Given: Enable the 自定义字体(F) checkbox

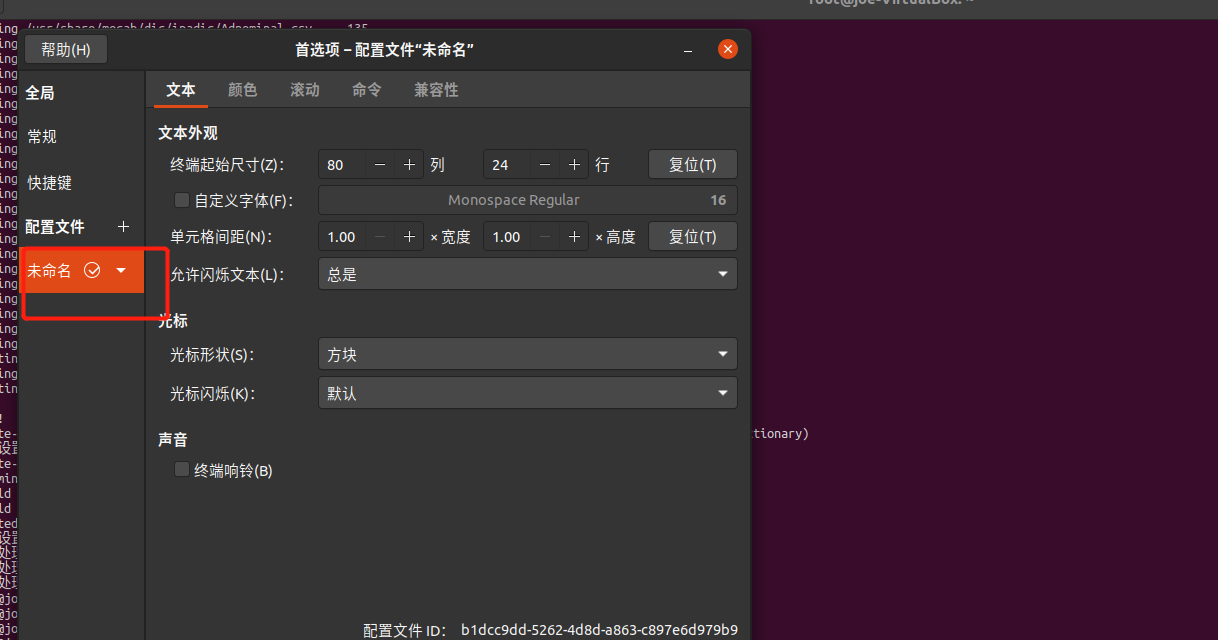Looking at the screenshot, I should click(x=182, y=200).
